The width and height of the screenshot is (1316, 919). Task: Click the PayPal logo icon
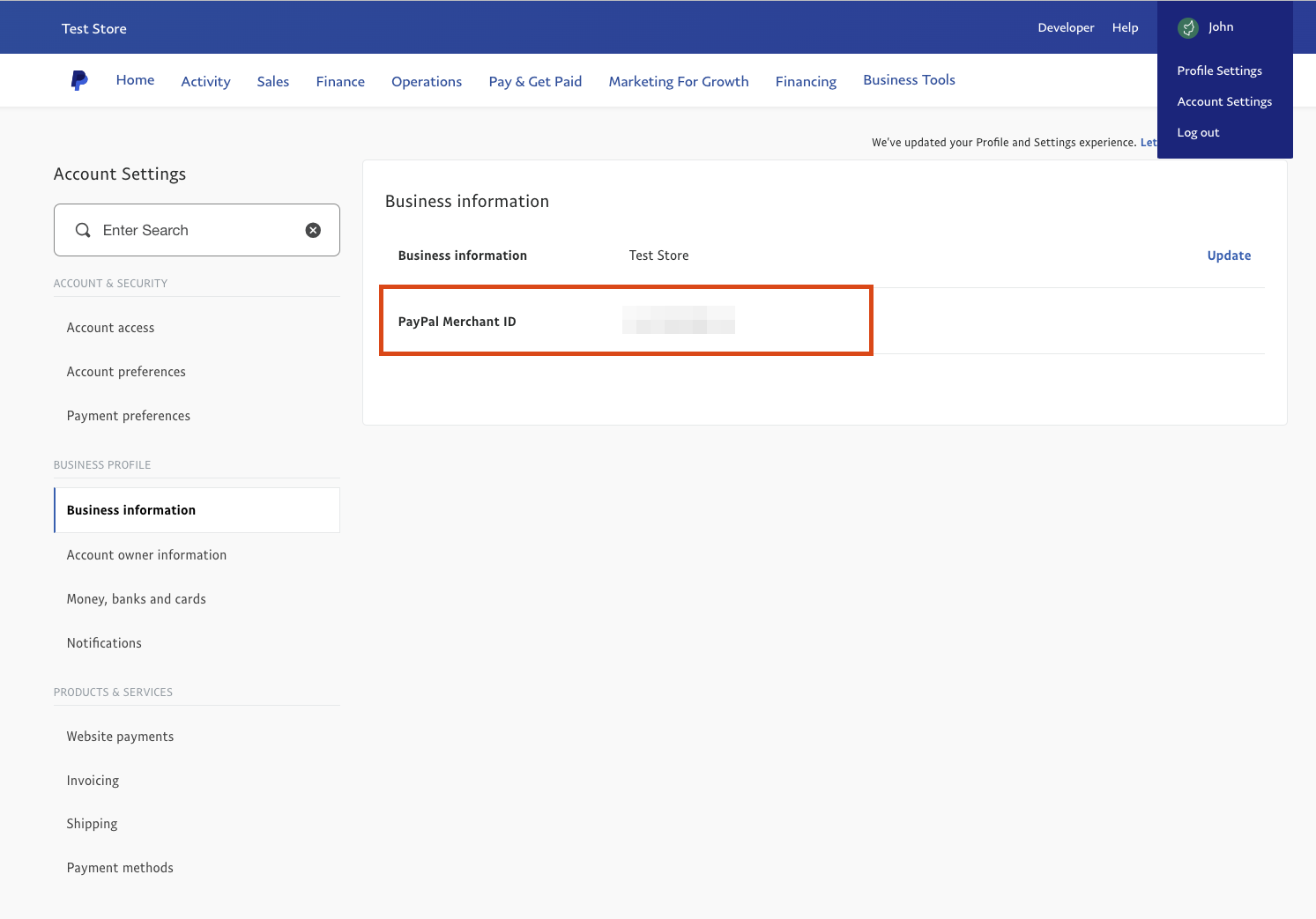[x=78, y=79]
